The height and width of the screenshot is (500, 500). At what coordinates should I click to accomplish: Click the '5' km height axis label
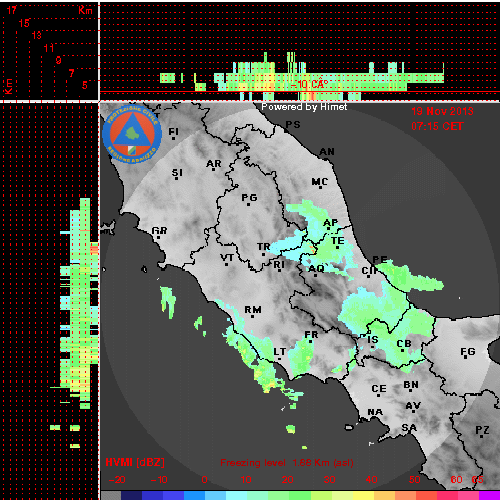point(85,85)
